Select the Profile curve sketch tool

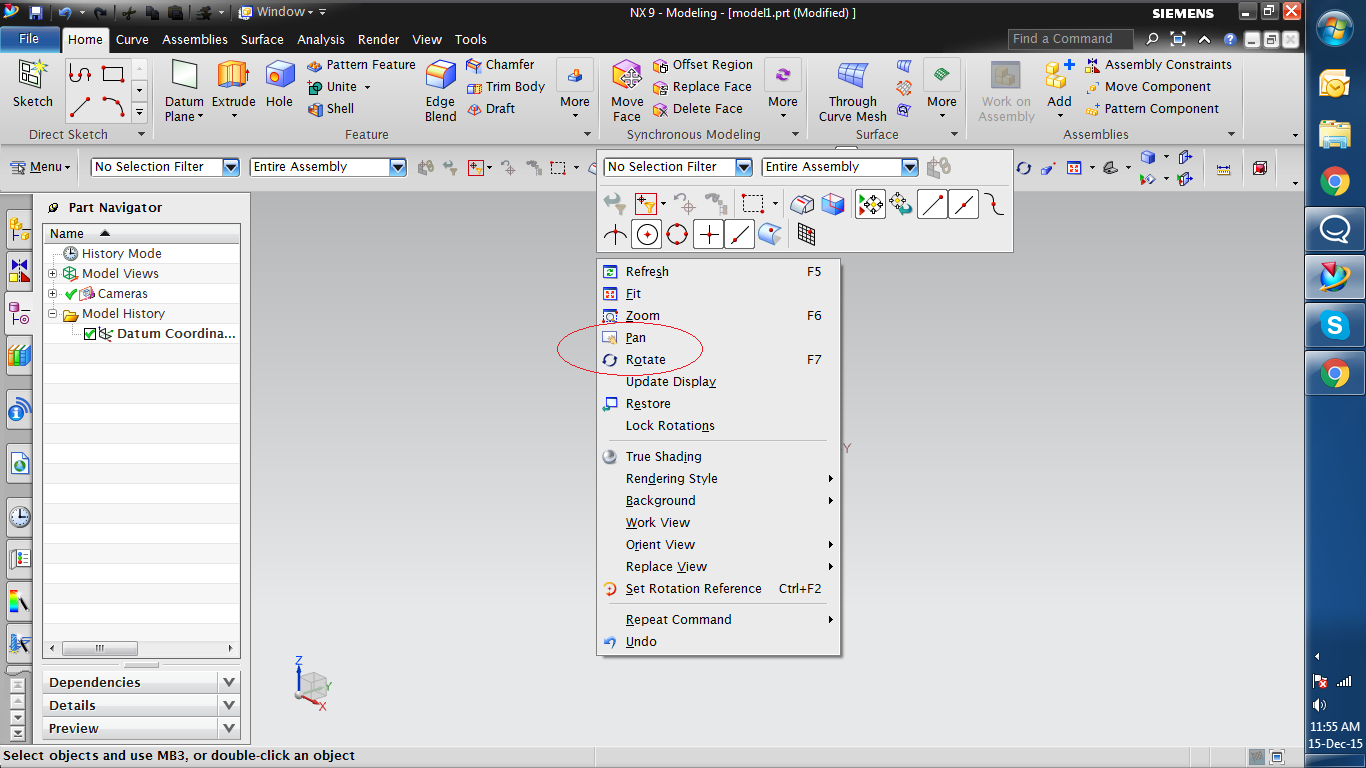[x=80, y=74]
